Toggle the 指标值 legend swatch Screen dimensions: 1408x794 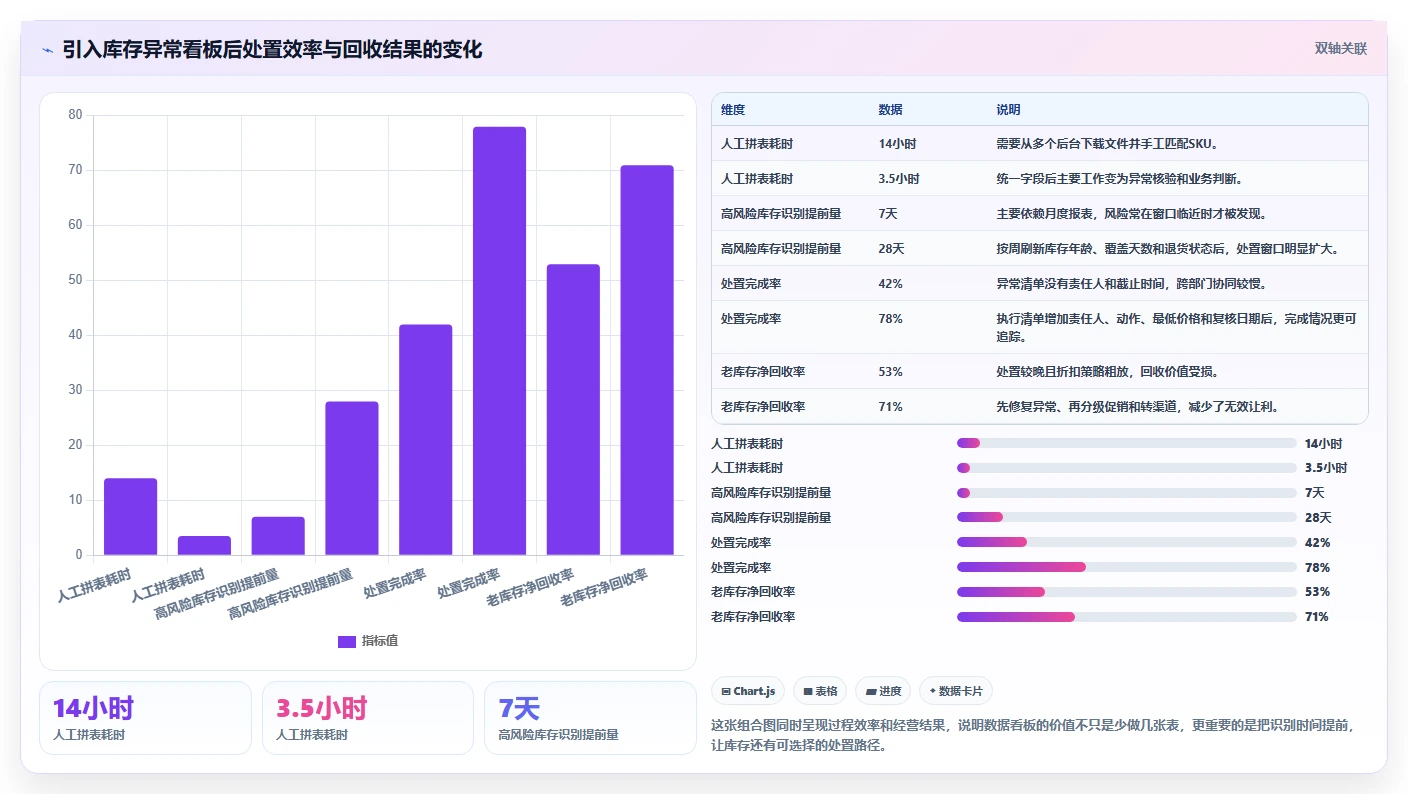coord(347,641)
